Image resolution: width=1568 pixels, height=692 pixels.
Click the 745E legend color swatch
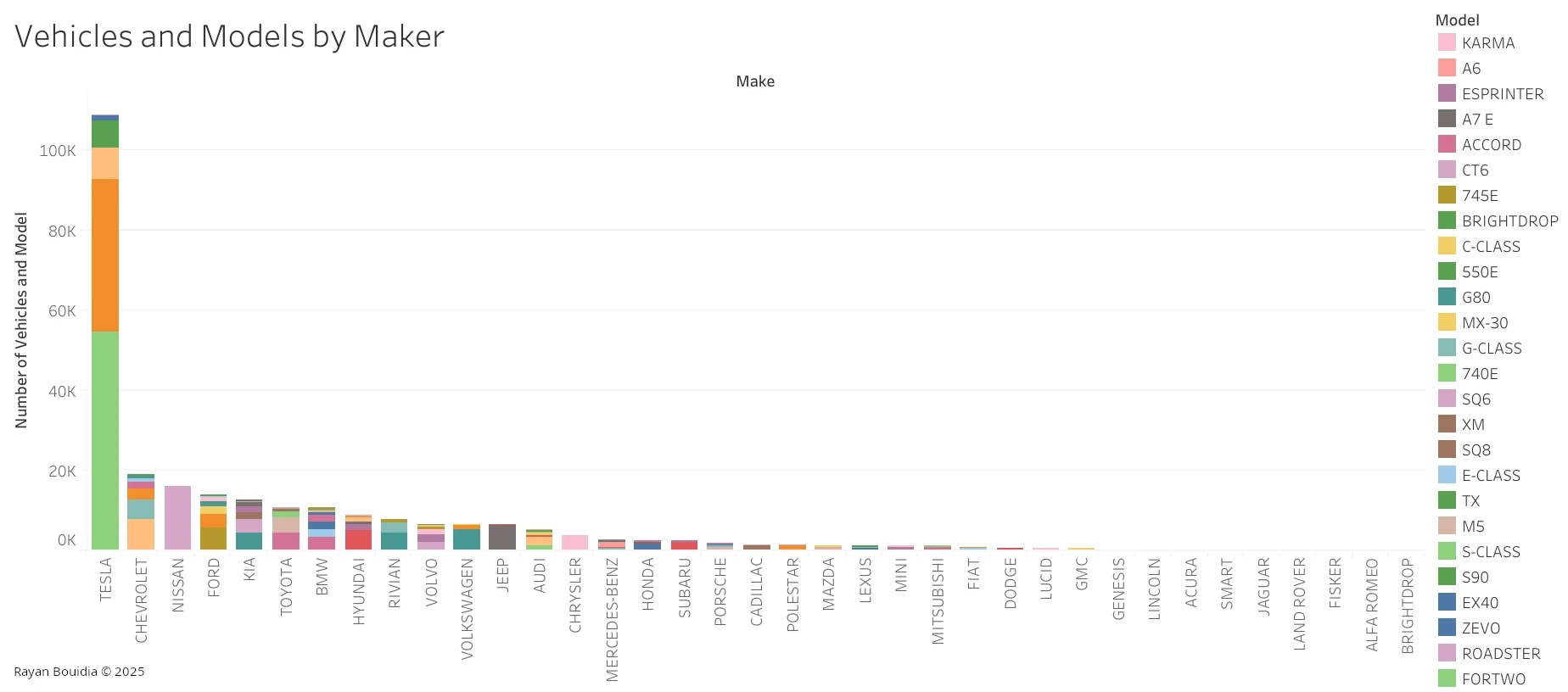[x=1447, y=195]
